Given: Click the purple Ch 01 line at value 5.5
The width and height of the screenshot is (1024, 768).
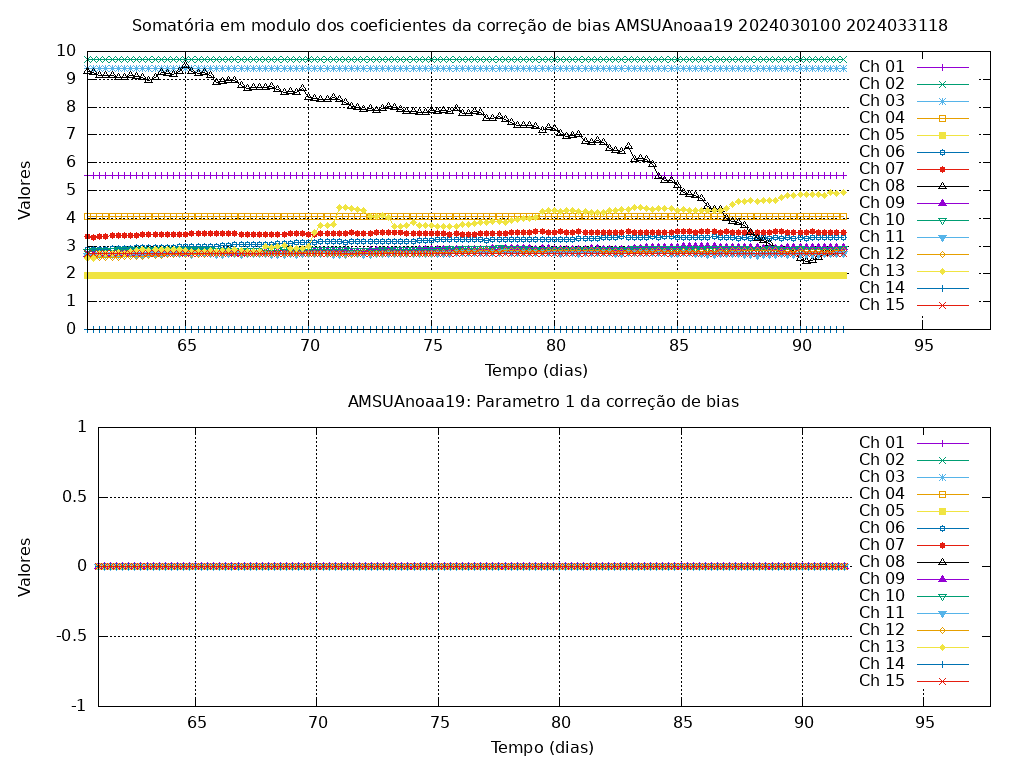Looking at the screenshot, I should 465,176.
